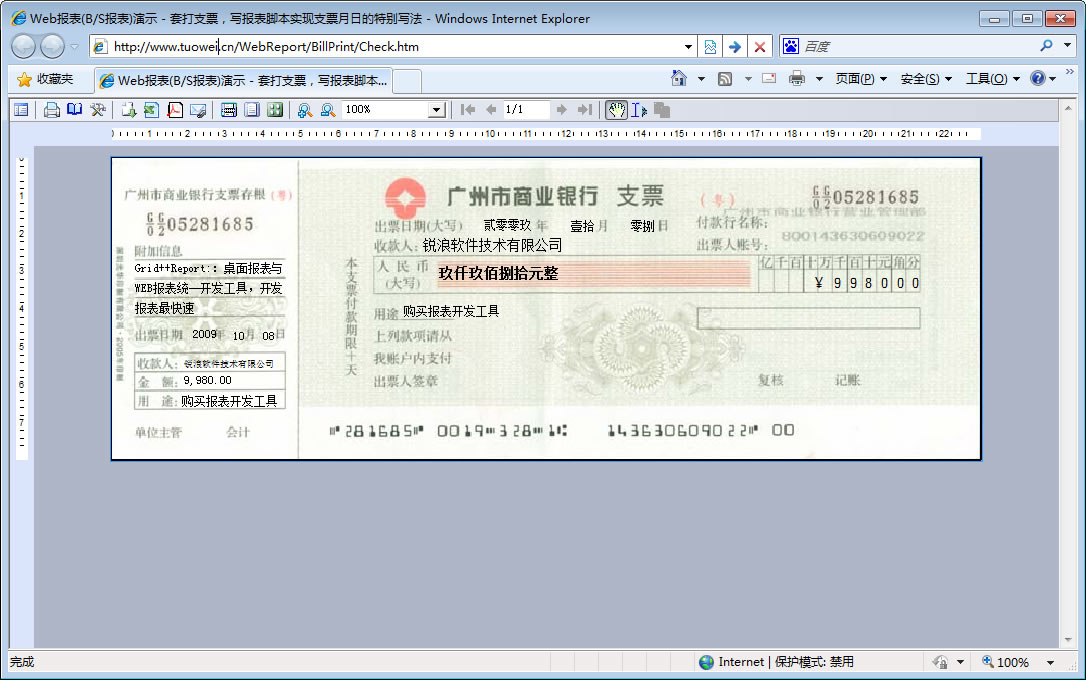Click the 收藏夹 favorites button
The image size is (1086, 680).
tap(45, 79)
